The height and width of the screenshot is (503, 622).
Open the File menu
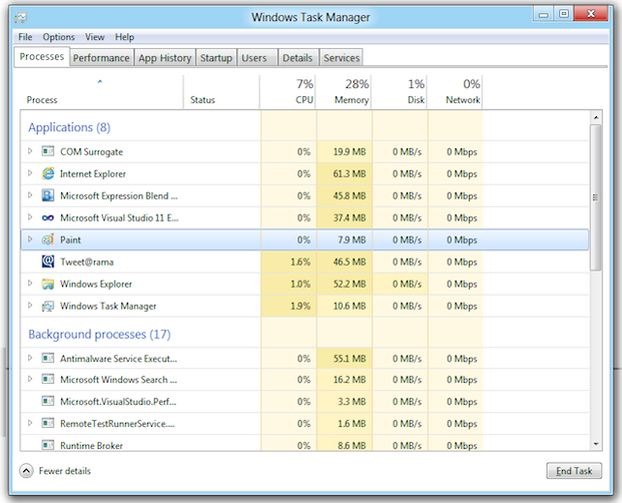click(25, 37)
